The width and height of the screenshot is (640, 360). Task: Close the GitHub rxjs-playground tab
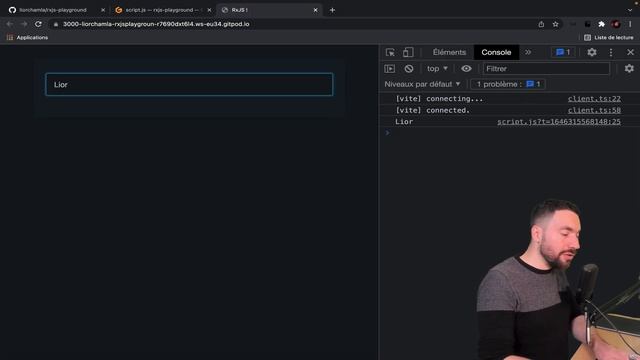[103, 10]
